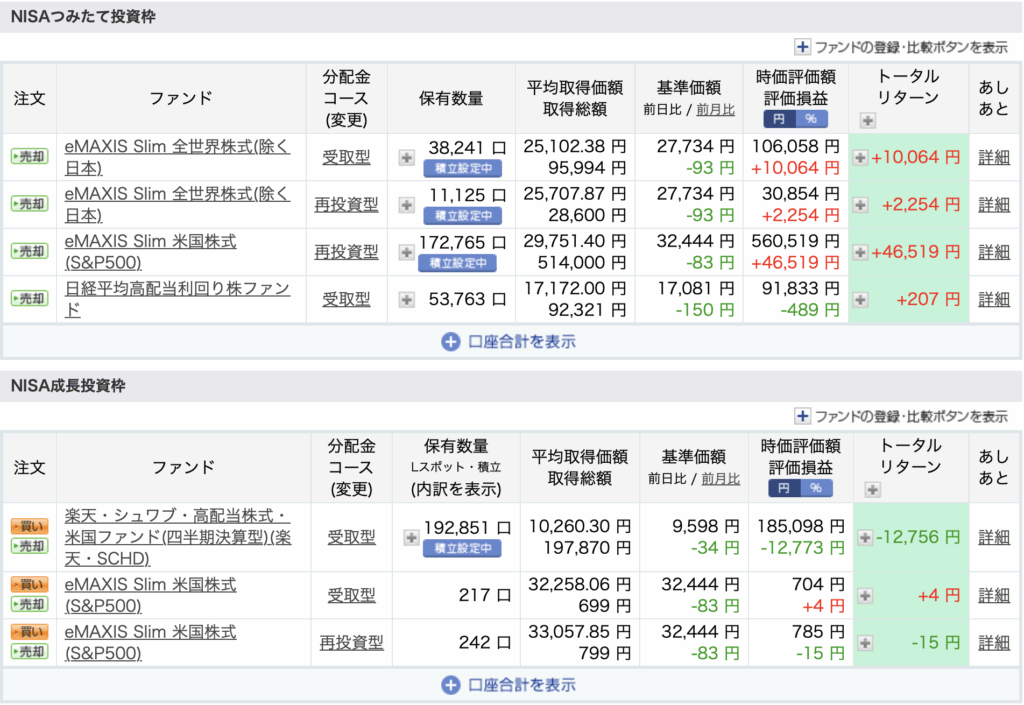The height and width of the screenshot is (705, 1024).
Task: Click 売却 for S&P500 再投資型 in 成長投資枠
Action: (x=29, y=651)
